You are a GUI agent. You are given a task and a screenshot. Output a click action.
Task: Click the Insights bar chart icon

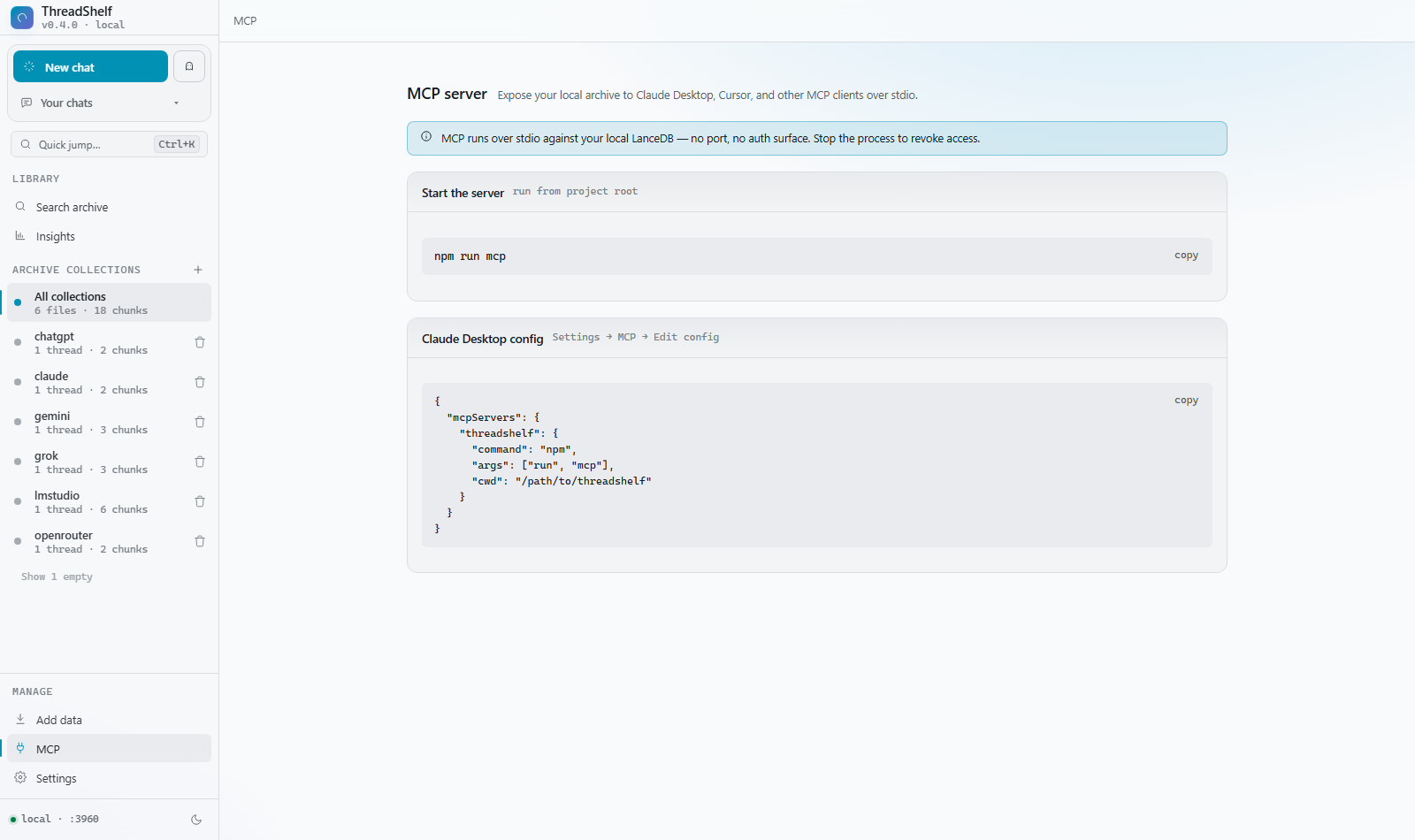pyautogui.click(x=20, y=236)
